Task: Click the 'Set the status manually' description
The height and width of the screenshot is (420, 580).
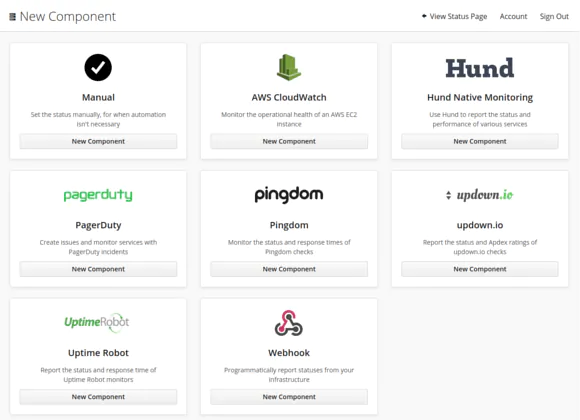Action: [x=98, y=119]
